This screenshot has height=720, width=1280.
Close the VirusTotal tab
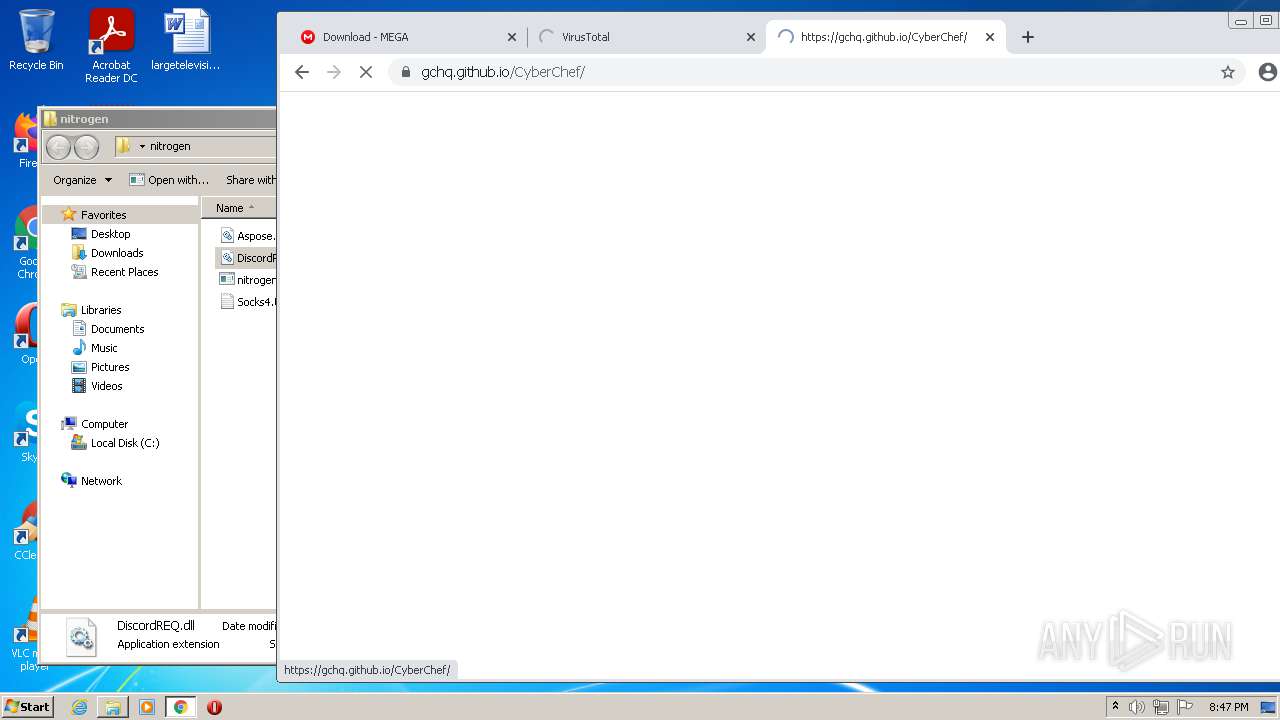point(751,37)
